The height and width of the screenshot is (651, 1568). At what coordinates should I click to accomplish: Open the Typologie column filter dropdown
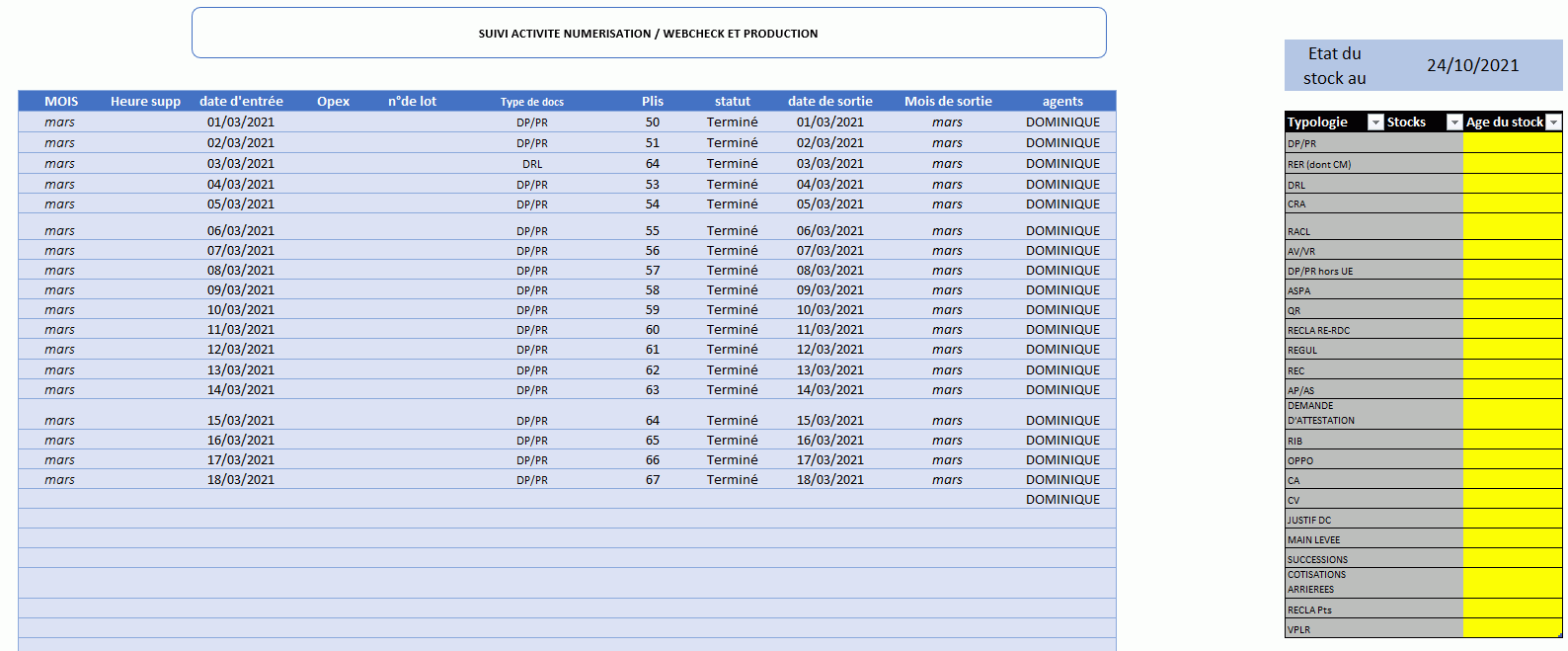1374,122
